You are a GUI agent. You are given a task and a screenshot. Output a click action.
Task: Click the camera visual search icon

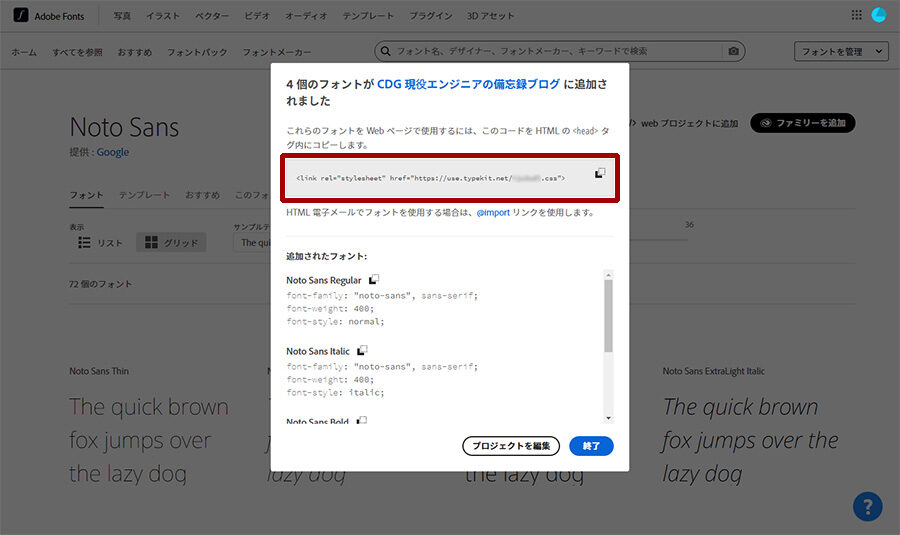pos(734,51)
